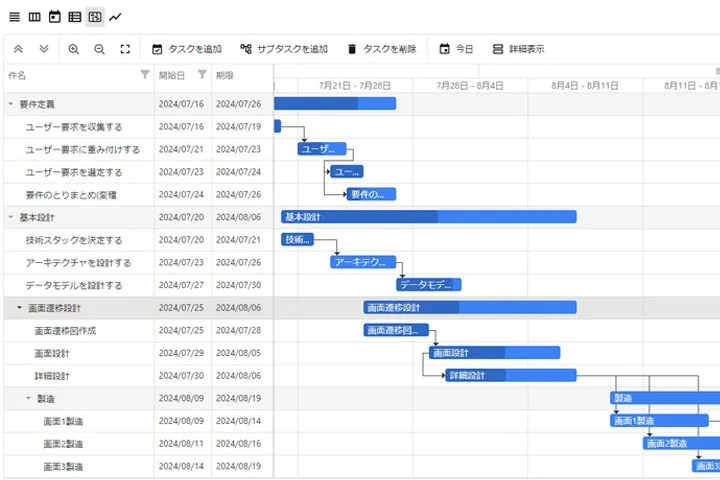Toggle 詳細表示 view

pyautogui.click(x=518, y=49)
